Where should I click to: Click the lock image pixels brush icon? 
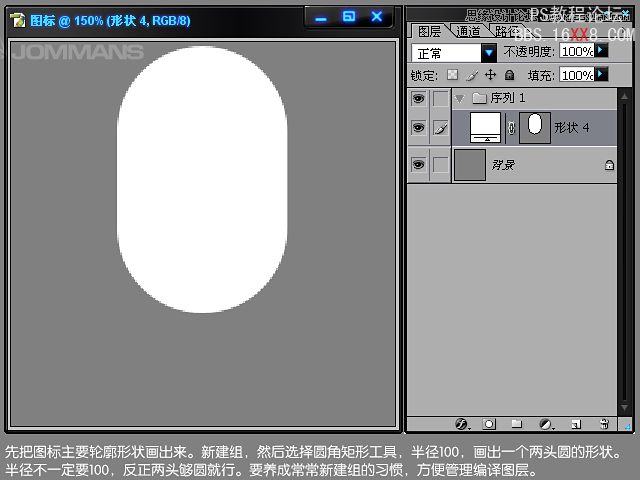pyautogui.click(x=471, y=75)
